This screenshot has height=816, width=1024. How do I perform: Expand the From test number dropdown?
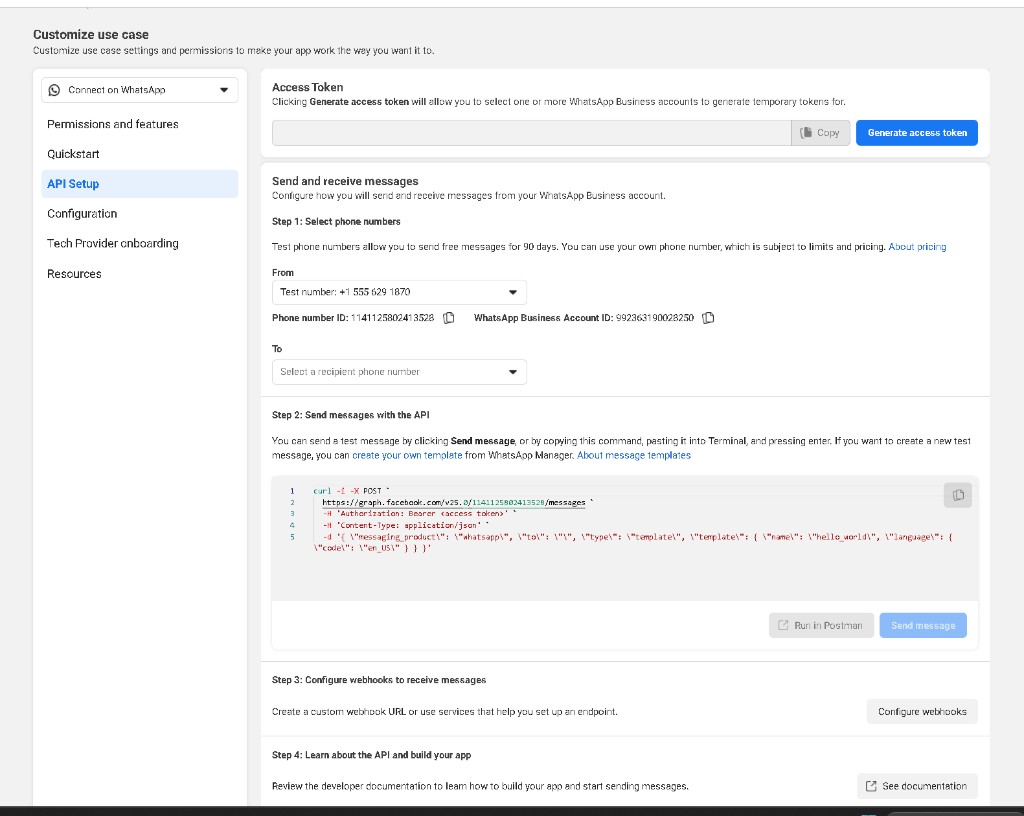point(399,292)
